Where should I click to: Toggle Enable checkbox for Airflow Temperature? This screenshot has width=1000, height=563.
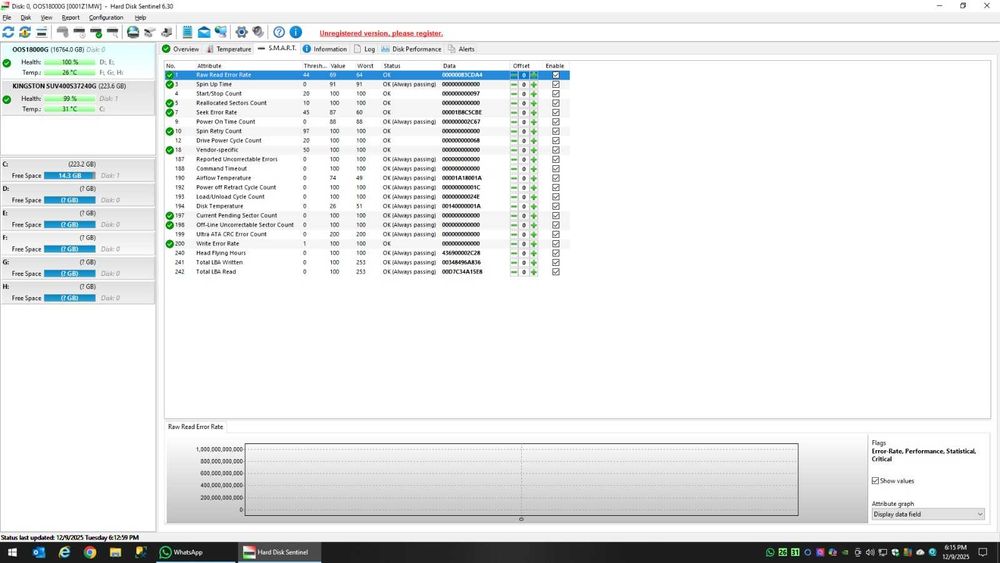pos(555,178)
